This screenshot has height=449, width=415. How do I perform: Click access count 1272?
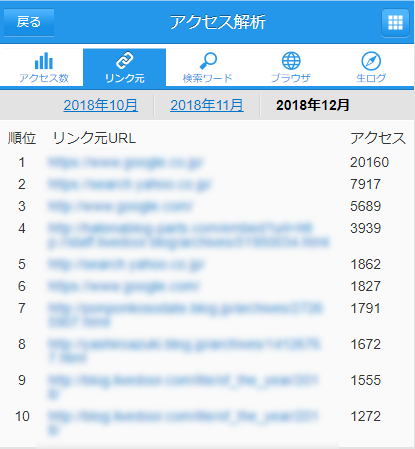click(x=365, y=416)
